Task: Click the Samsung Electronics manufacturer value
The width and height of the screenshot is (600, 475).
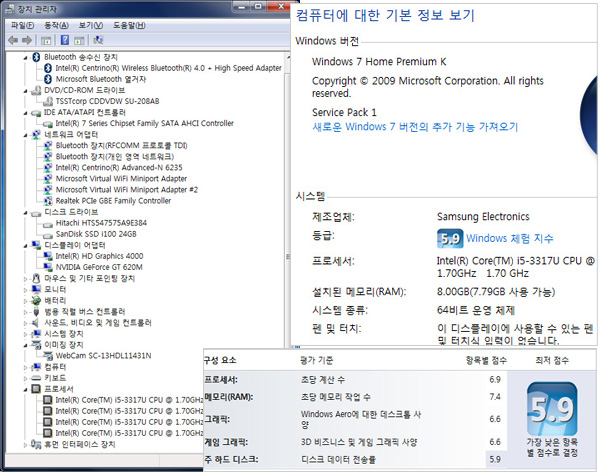Action: coord(483,217)
